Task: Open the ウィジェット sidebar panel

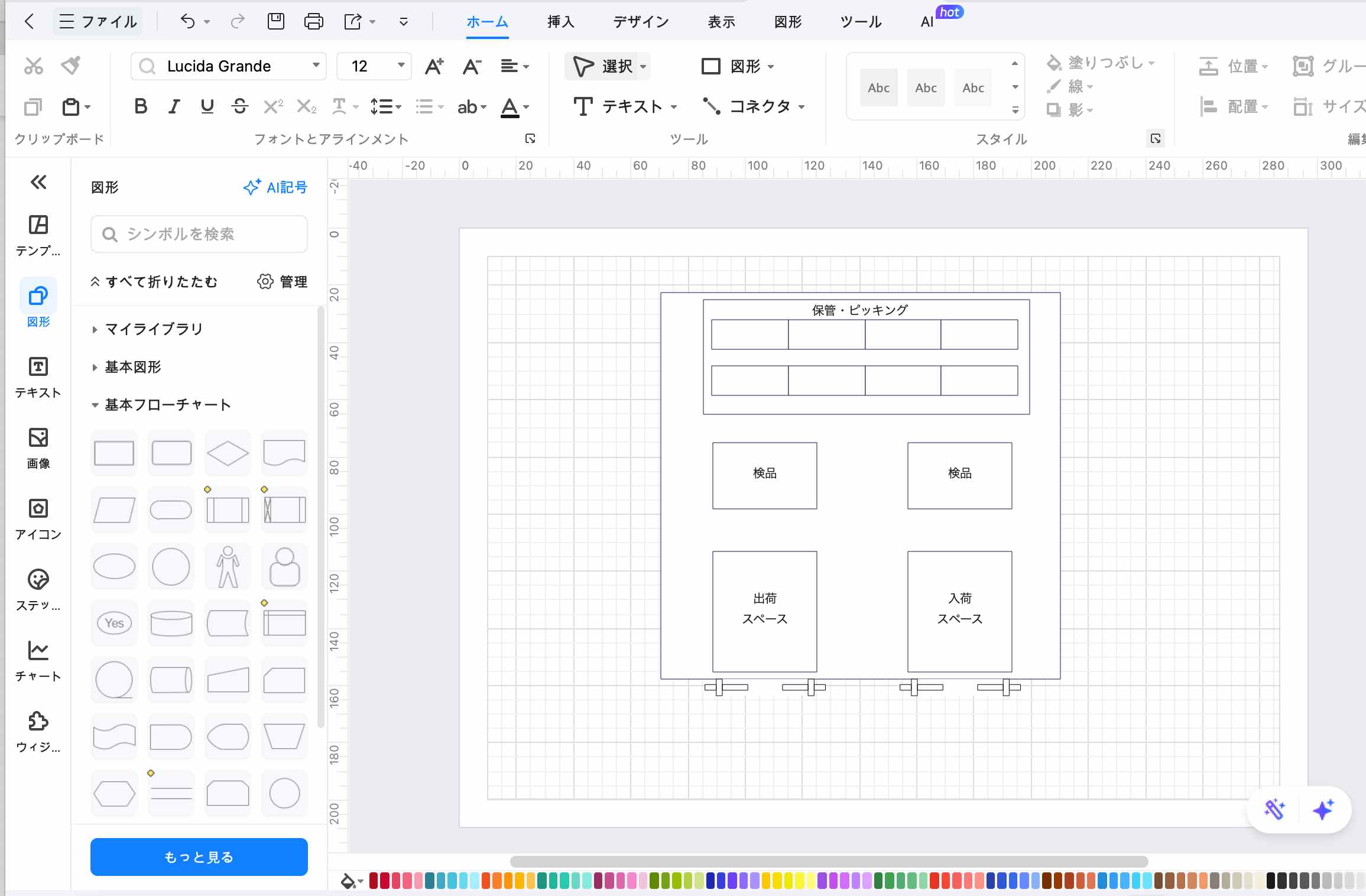Action: click(38, 732)
